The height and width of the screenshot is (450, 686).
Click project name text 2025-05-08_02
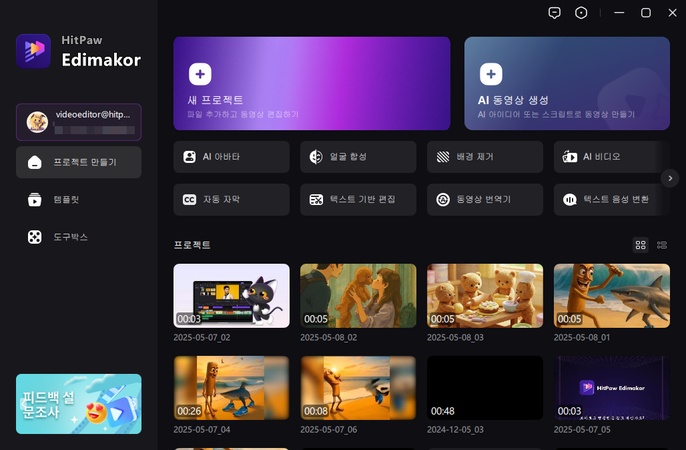[329, 338]
